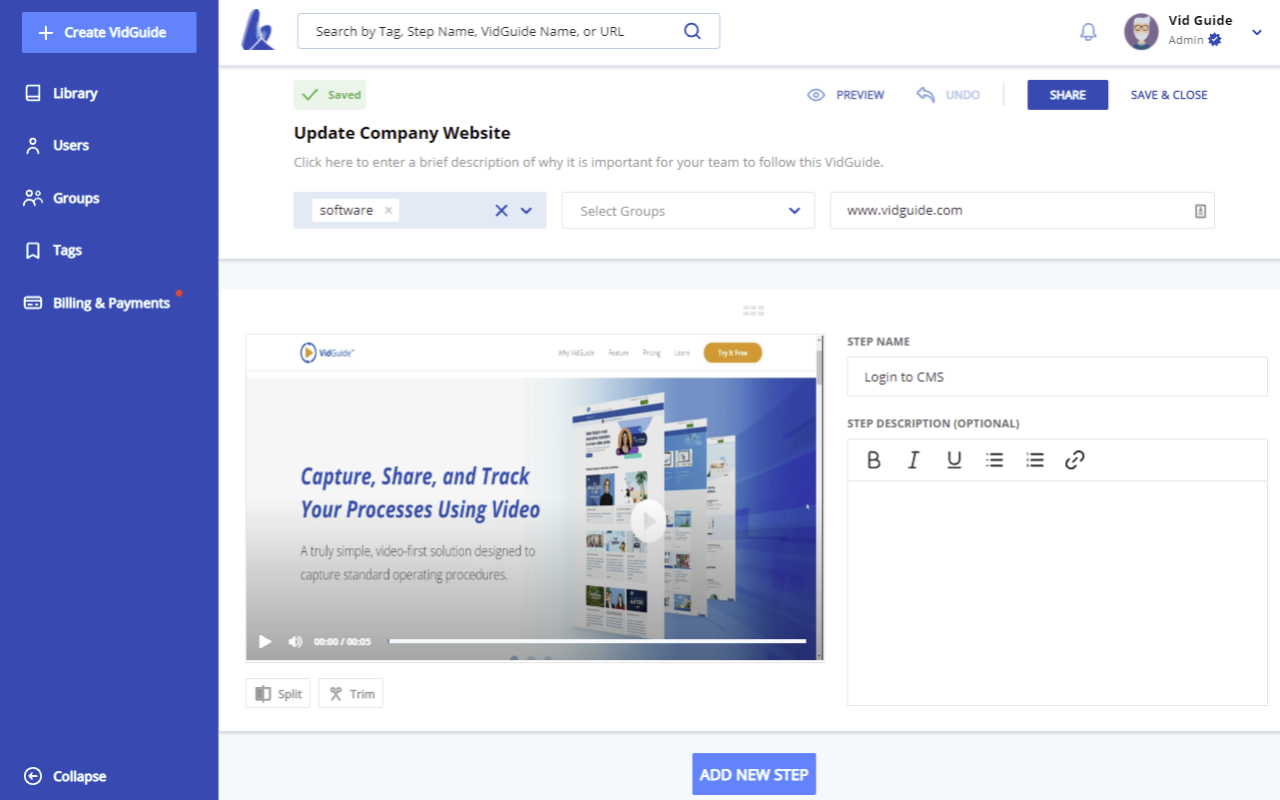Toggle bold formatting in step description

click(x=873, y=459)
